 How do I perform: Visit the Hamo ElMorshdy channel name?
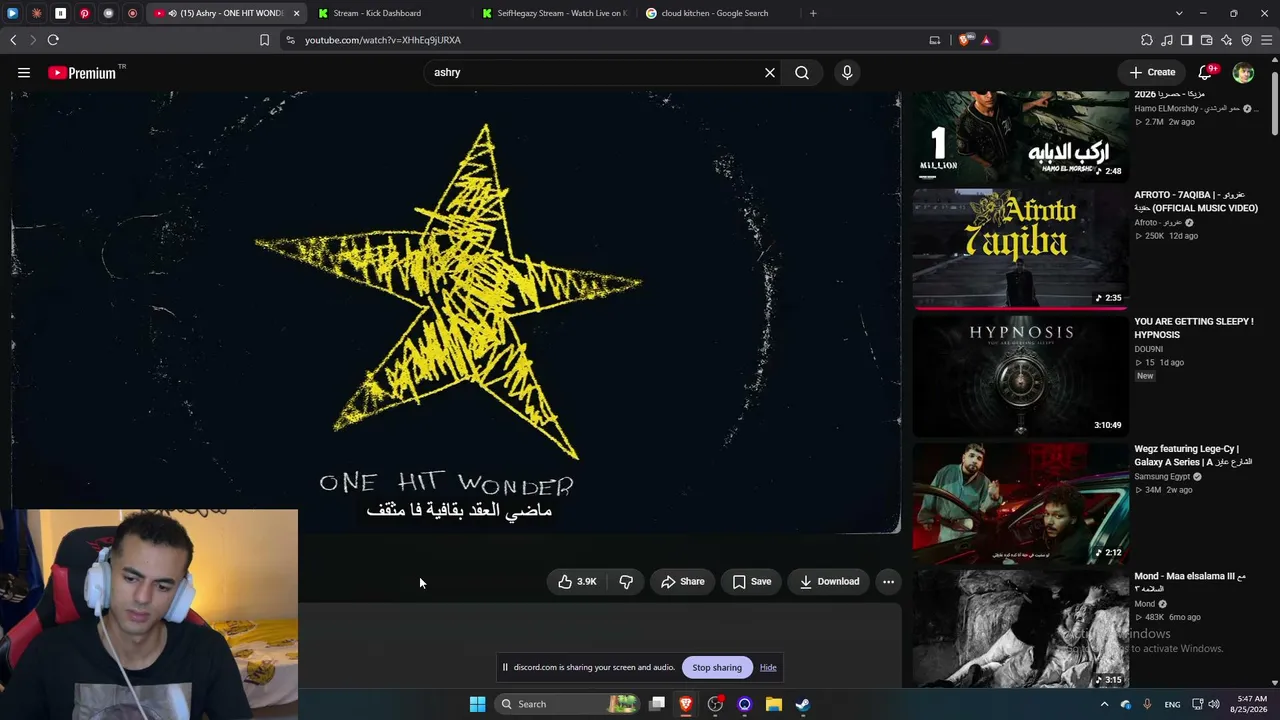click(1187, 108)
